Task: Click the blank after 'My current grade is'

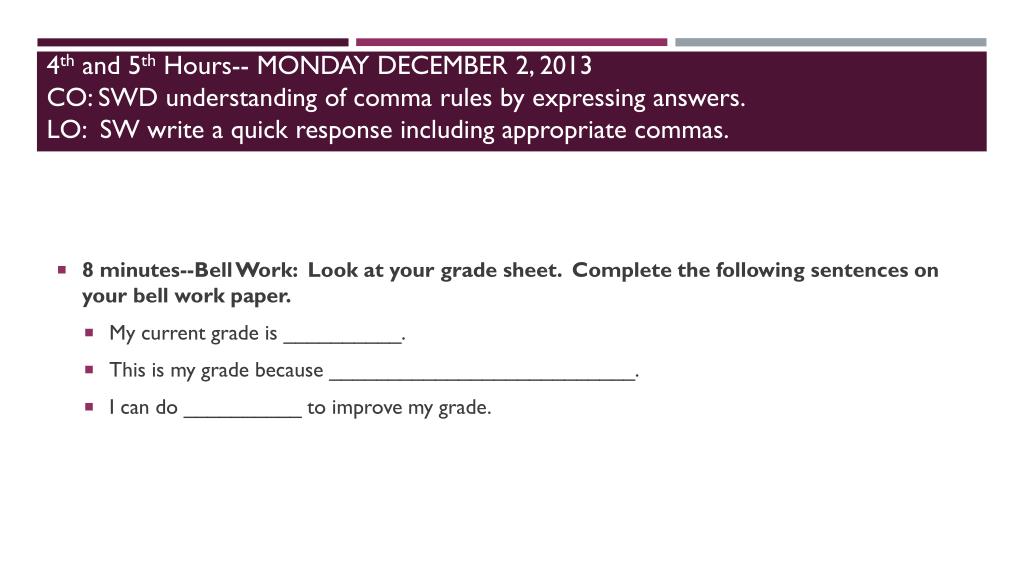Action: click(342, 338)
